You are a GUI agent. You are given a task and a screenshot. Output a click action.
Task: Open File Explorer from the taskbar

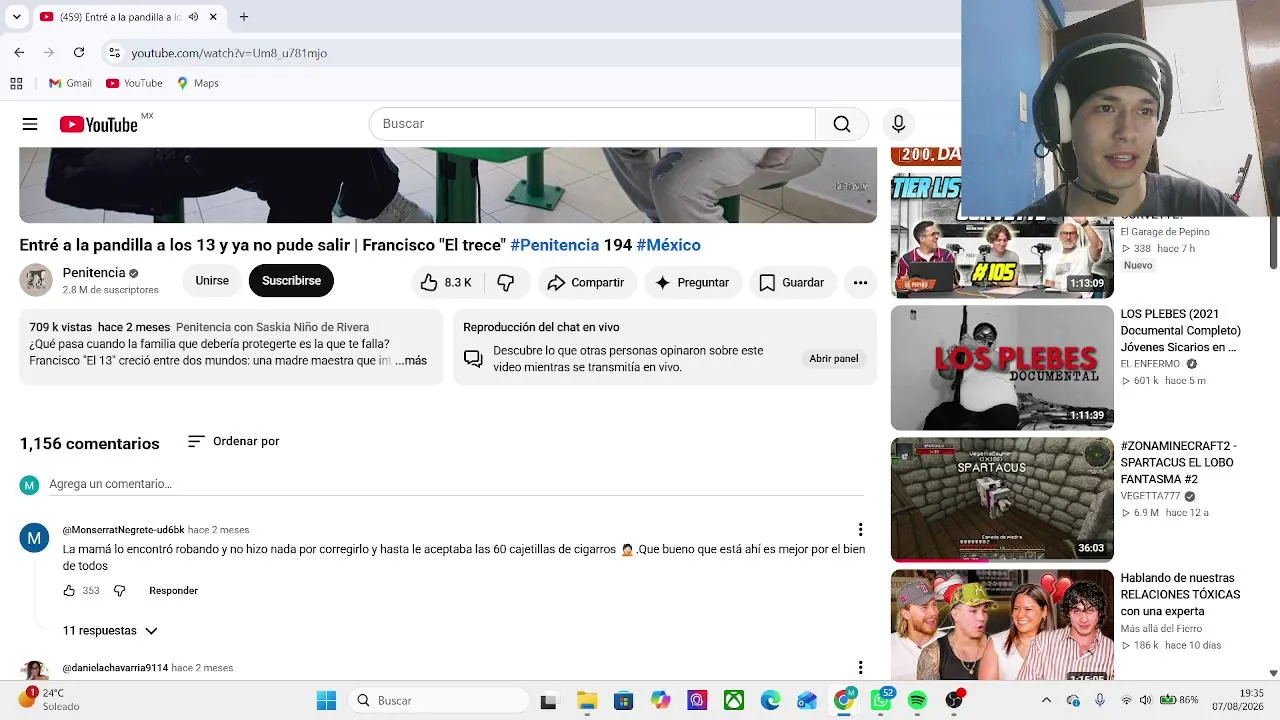[586, 701]
